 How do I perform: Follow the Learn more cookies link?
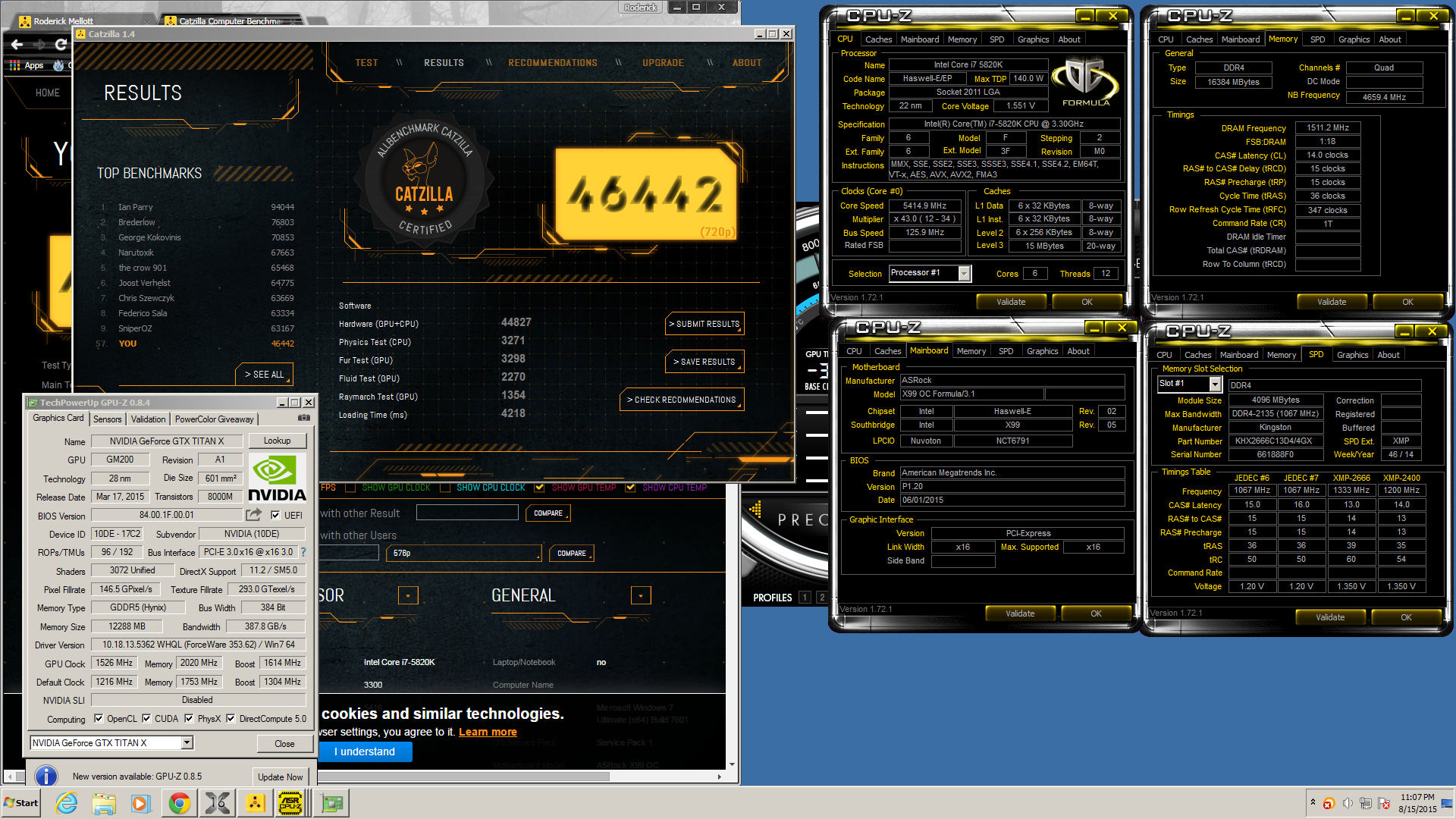[x=488, y=732]
